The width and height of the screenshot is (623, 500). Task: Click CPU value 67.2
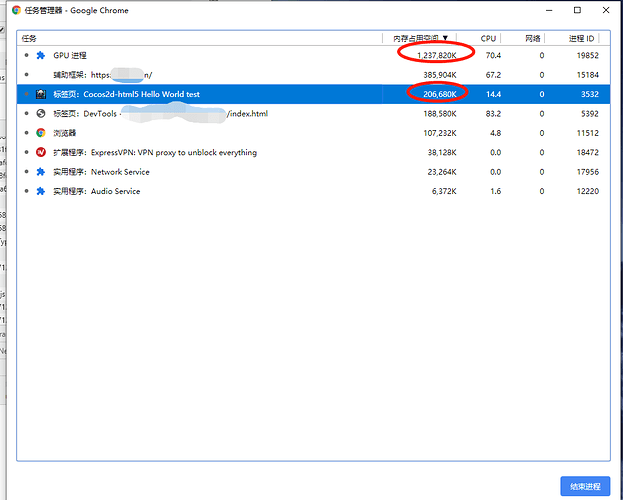pos(493,75)
